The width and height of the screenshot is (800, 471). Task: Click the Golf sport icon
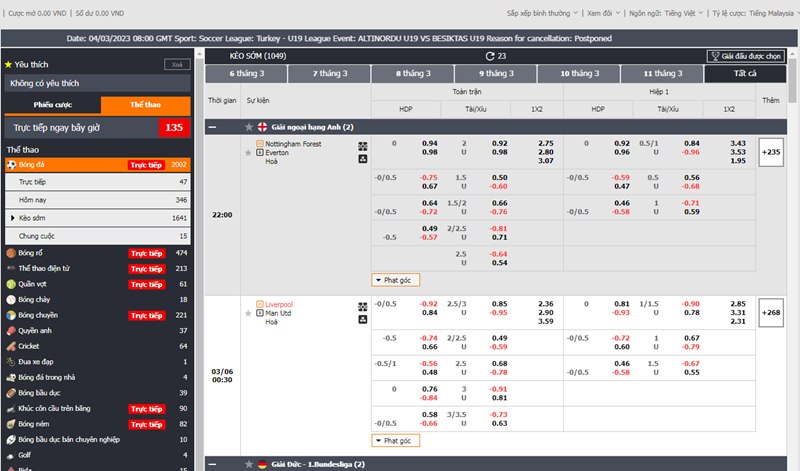[11, 455]
